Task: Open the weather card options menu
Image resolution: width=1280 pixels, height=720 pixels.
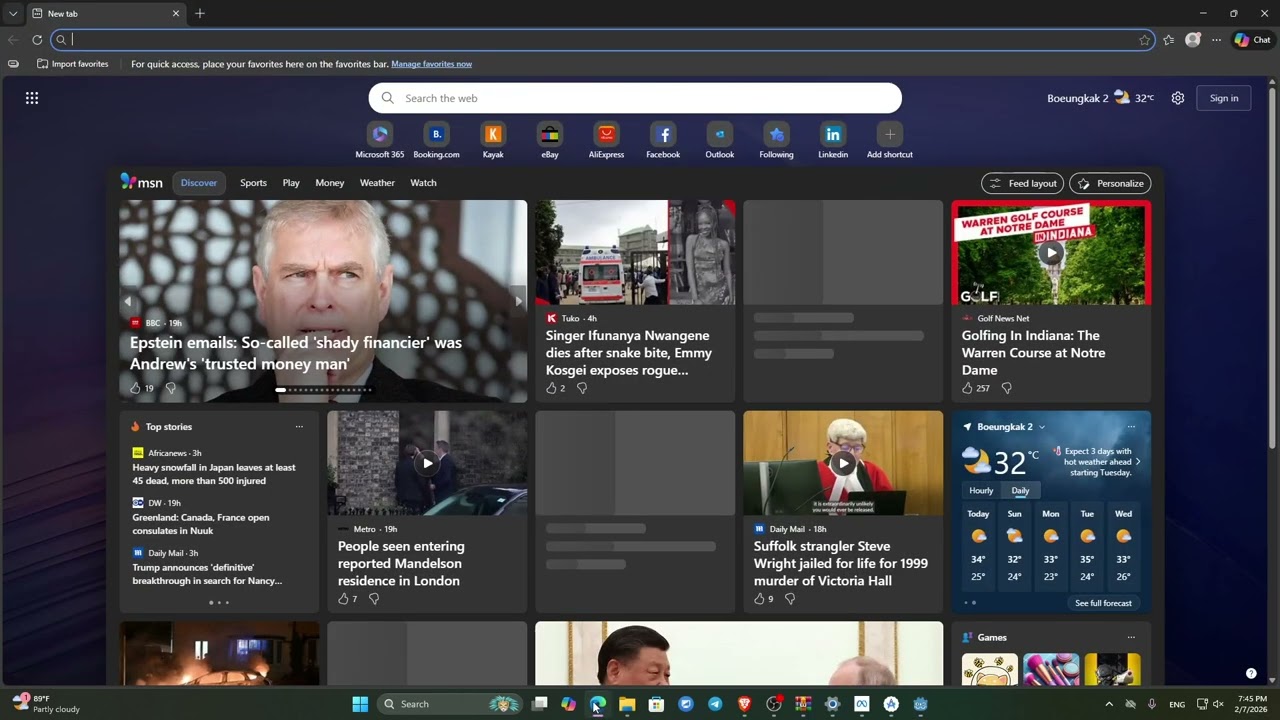Action: click(x=1131, y=427)
